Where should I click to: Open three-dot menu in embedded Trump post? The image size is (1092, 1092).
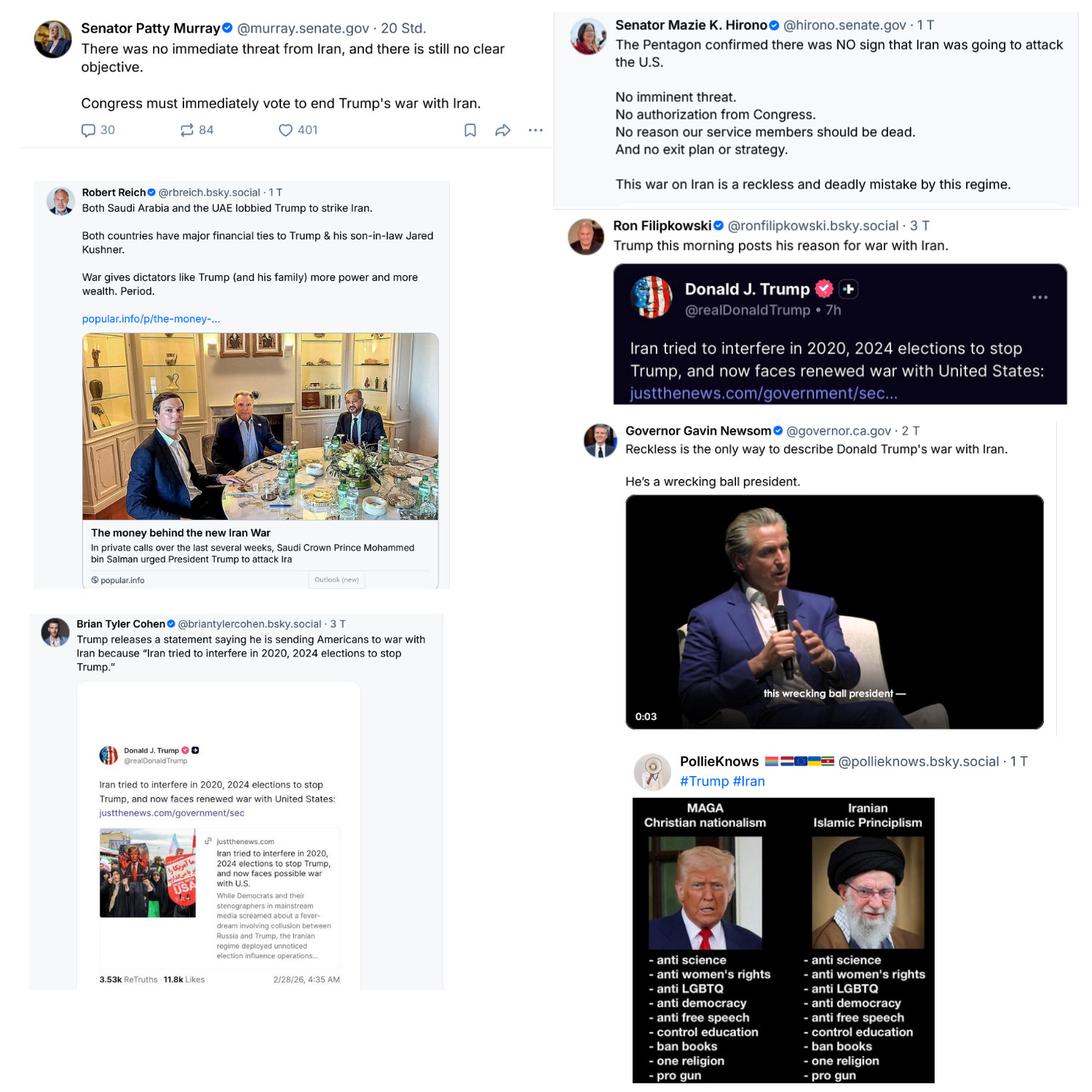point(1040,297)
